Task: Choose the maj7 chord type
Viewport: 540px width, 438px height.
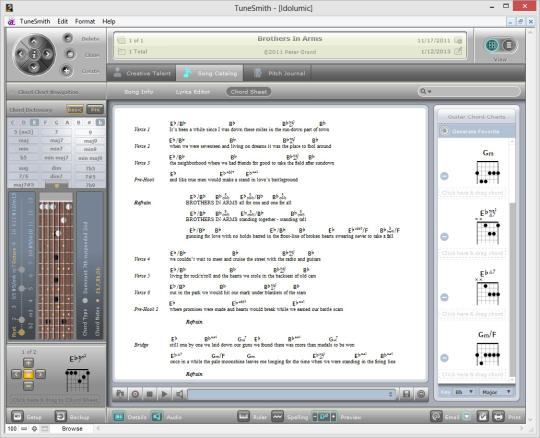Action: pyautogui.click(x=56, y=140)
